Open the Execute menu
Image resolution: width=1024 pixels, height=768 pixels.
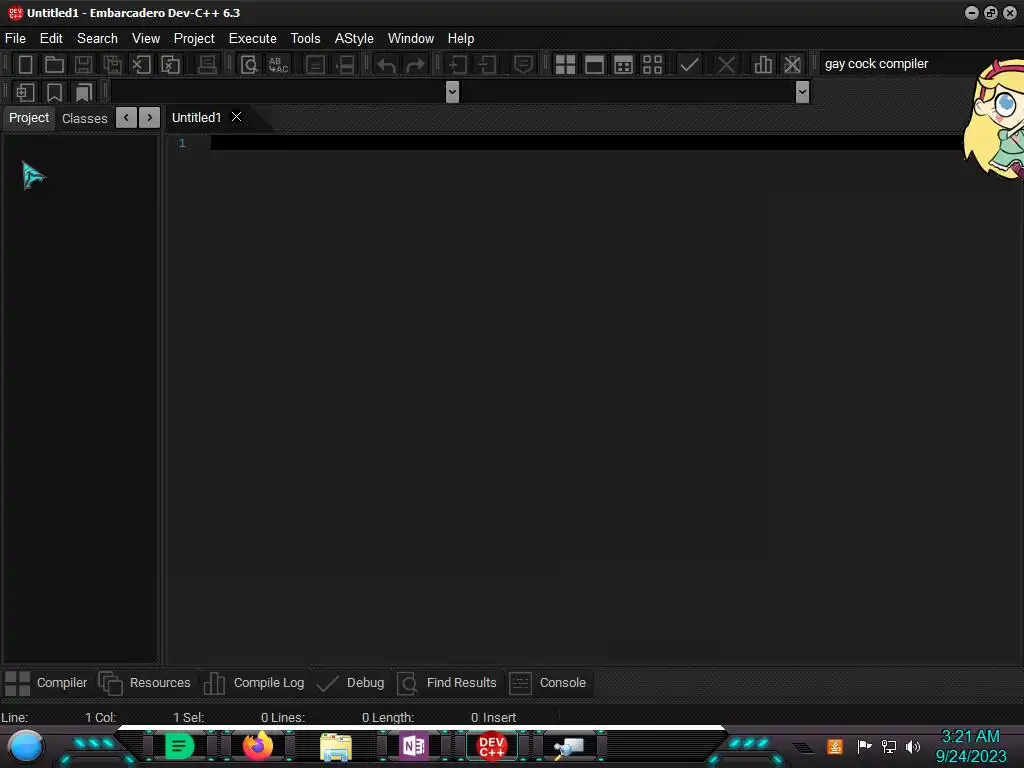tap(253, 39)
